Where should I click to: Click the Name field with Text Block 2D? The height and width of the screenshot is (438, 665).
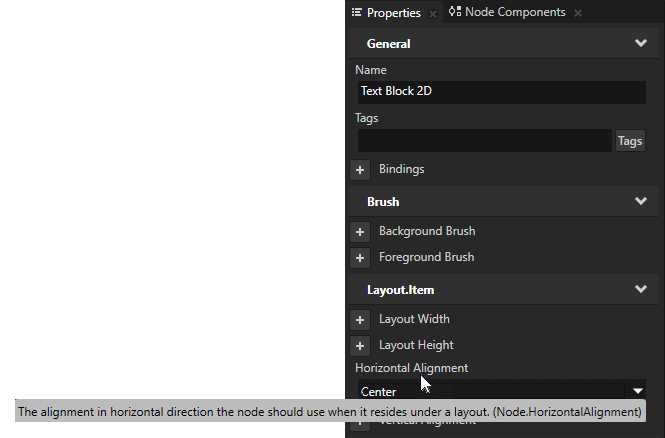[501, 92]
